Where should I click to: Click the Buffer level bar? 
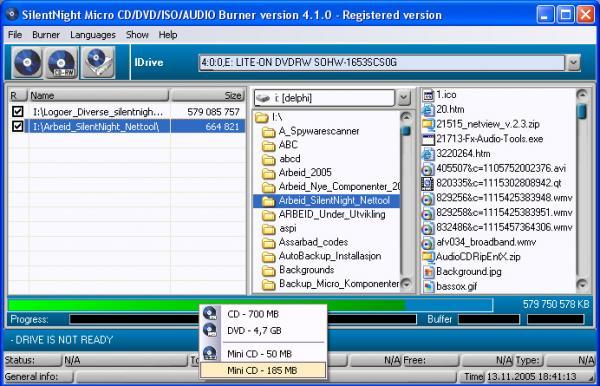click(x=489, y=319)
